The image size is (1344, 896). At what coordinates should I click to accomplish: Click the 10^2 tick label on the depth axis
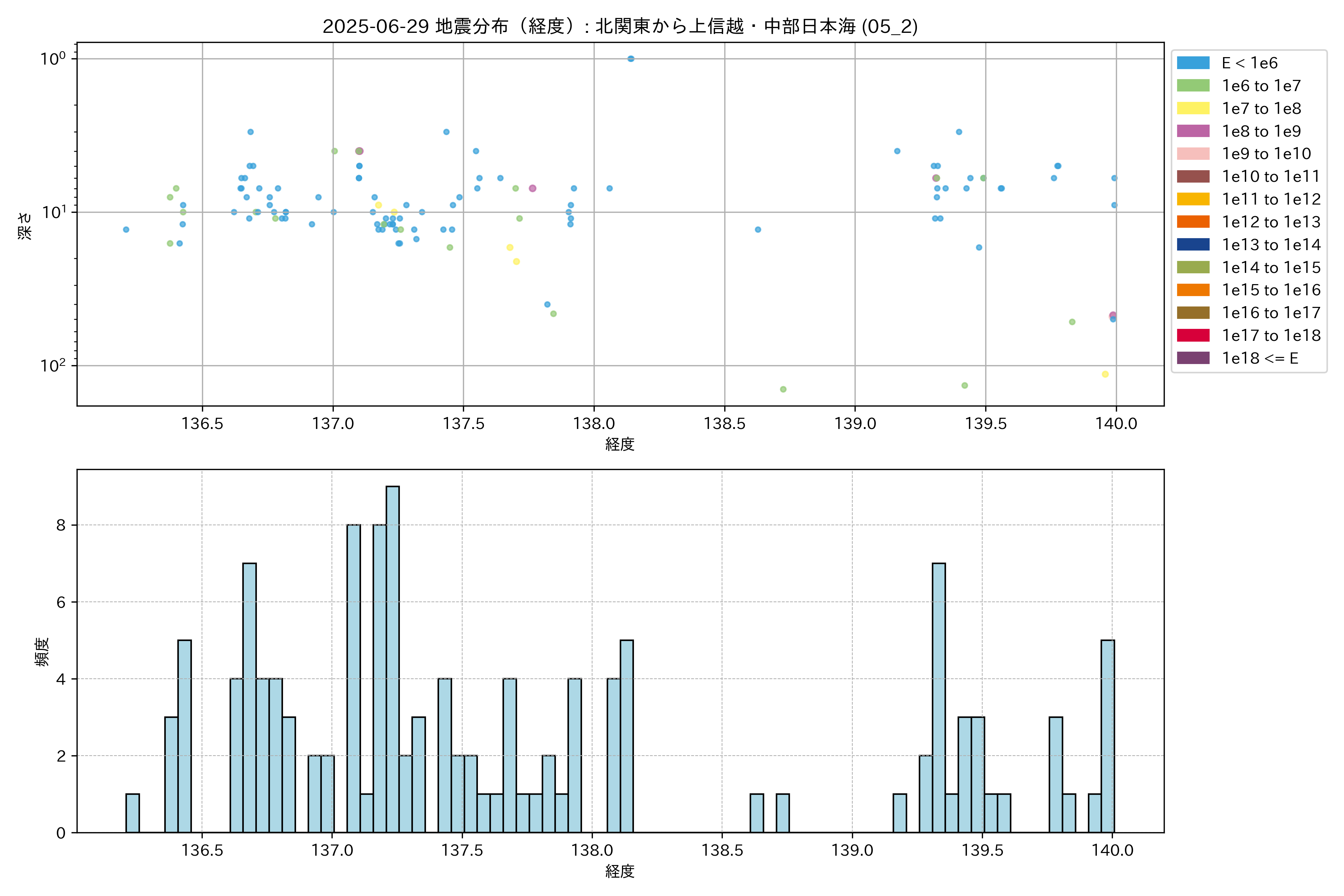click(x=53, y=366)
